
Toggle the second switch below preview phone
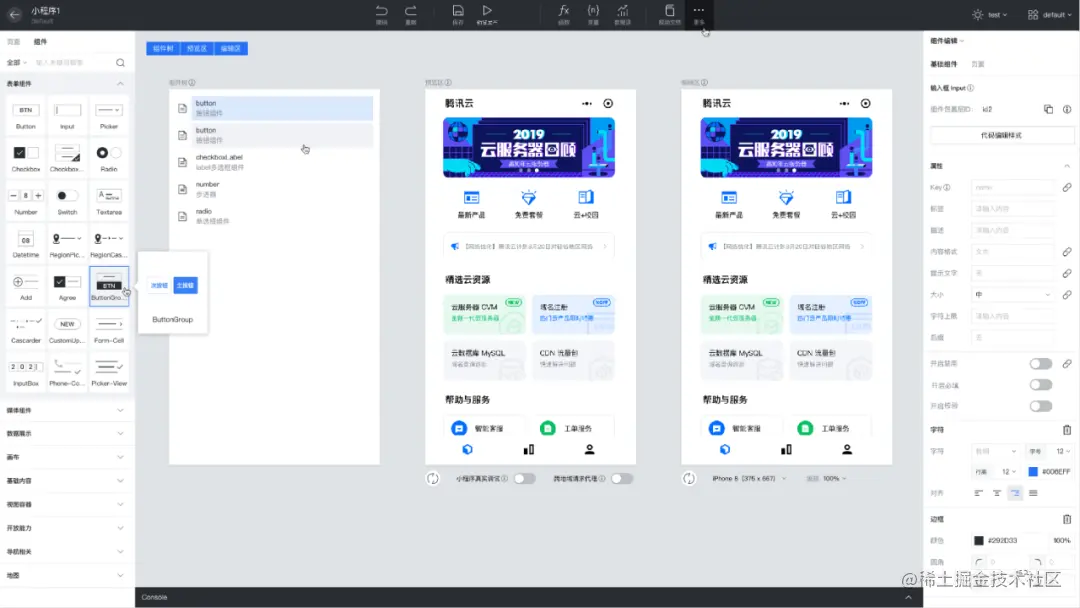(x=622, y=479)
